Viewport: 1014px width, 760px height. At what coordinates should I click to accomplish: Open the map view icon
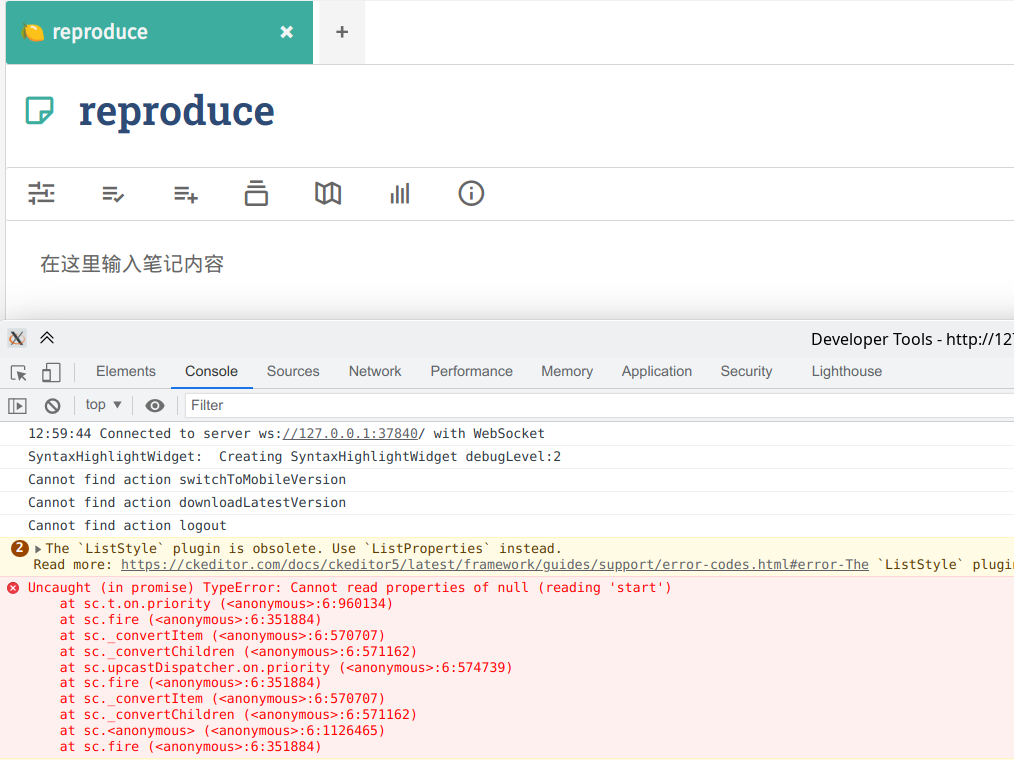click(x=328, y=193)
